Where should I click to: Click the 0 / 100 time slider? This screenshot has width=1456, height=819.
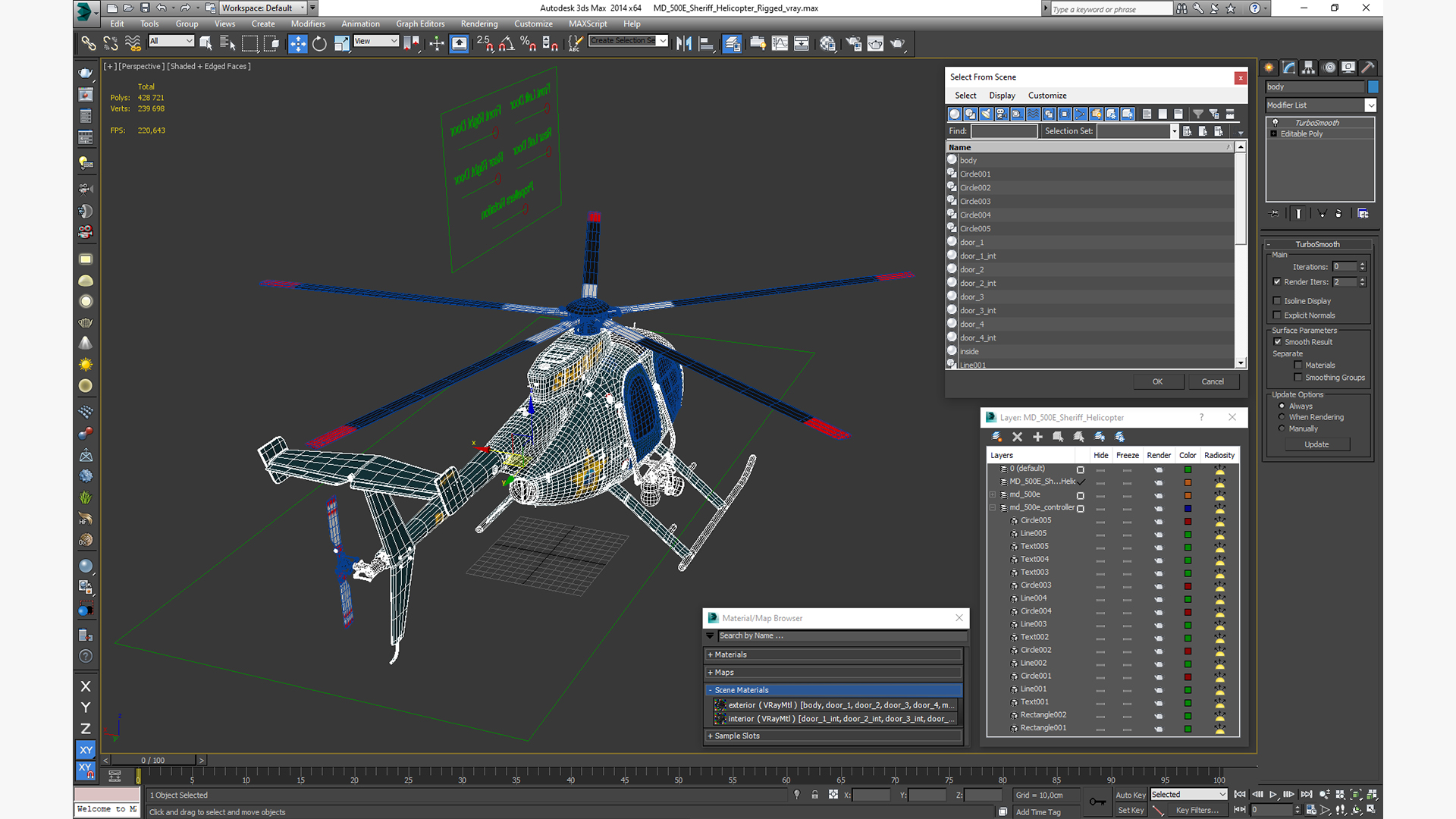point(154,761)
